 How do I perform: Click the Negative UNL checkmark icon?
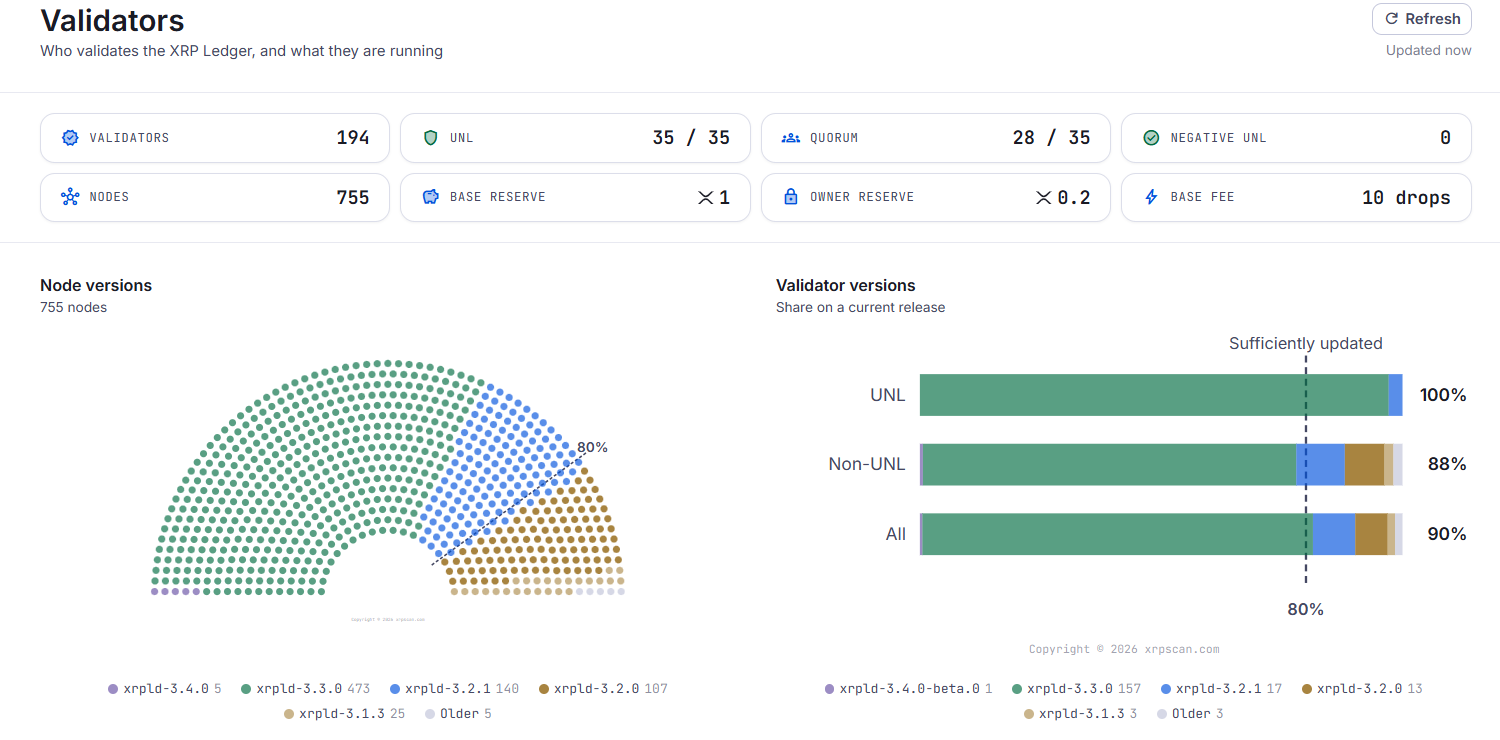pyautogui.click(x=1151, y=138)
